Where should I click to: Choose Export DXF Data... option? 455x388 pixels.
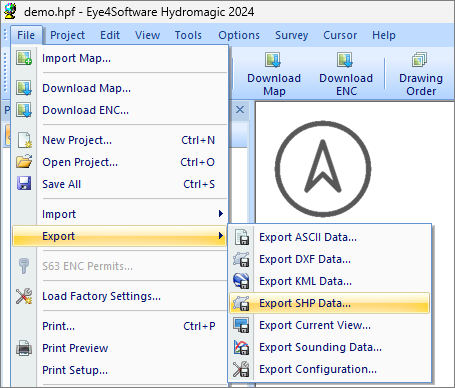point(329,259)
